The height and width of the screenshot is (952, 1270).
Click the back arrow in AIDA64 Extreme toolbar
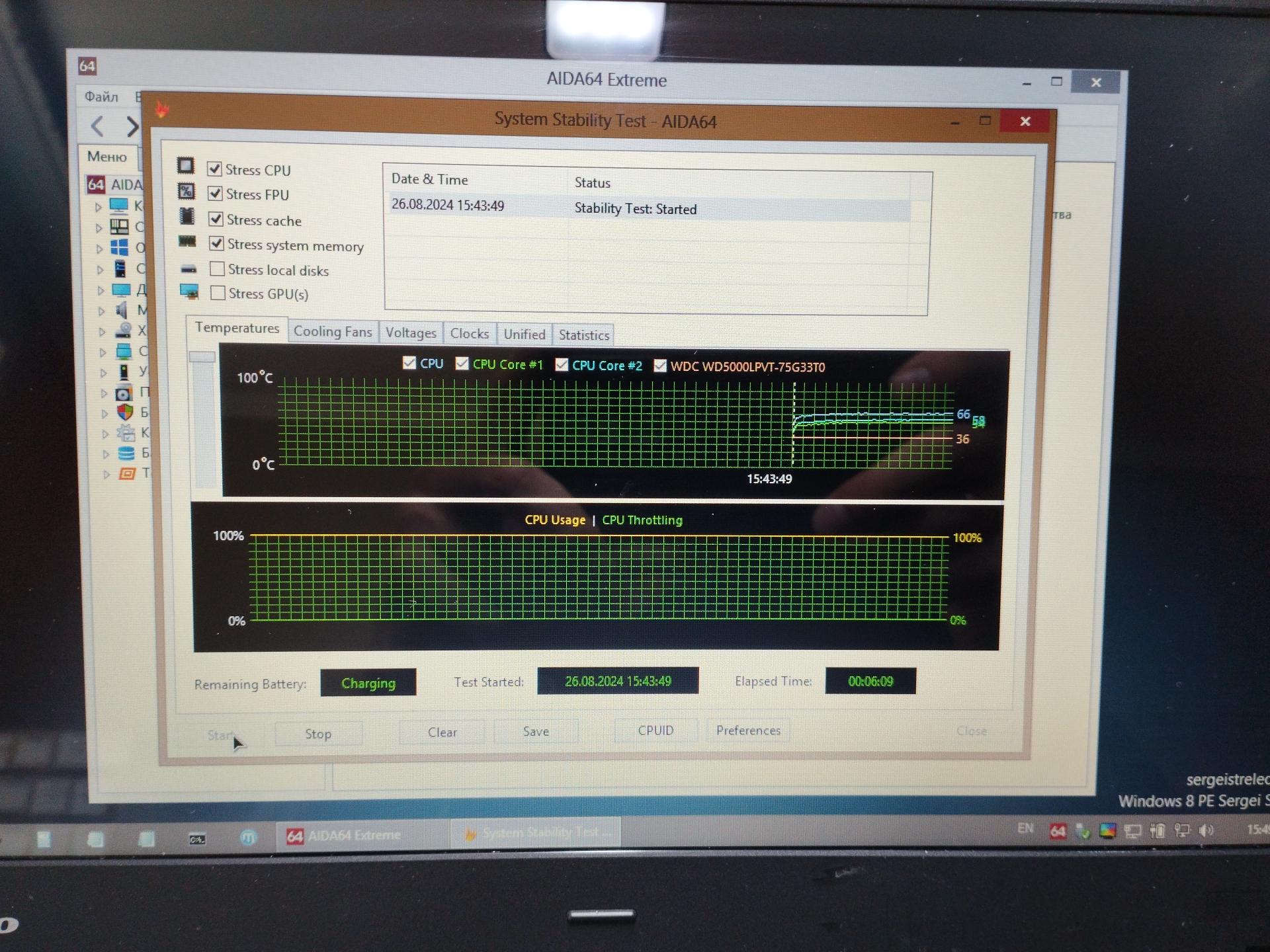click(x=97, y=126)
